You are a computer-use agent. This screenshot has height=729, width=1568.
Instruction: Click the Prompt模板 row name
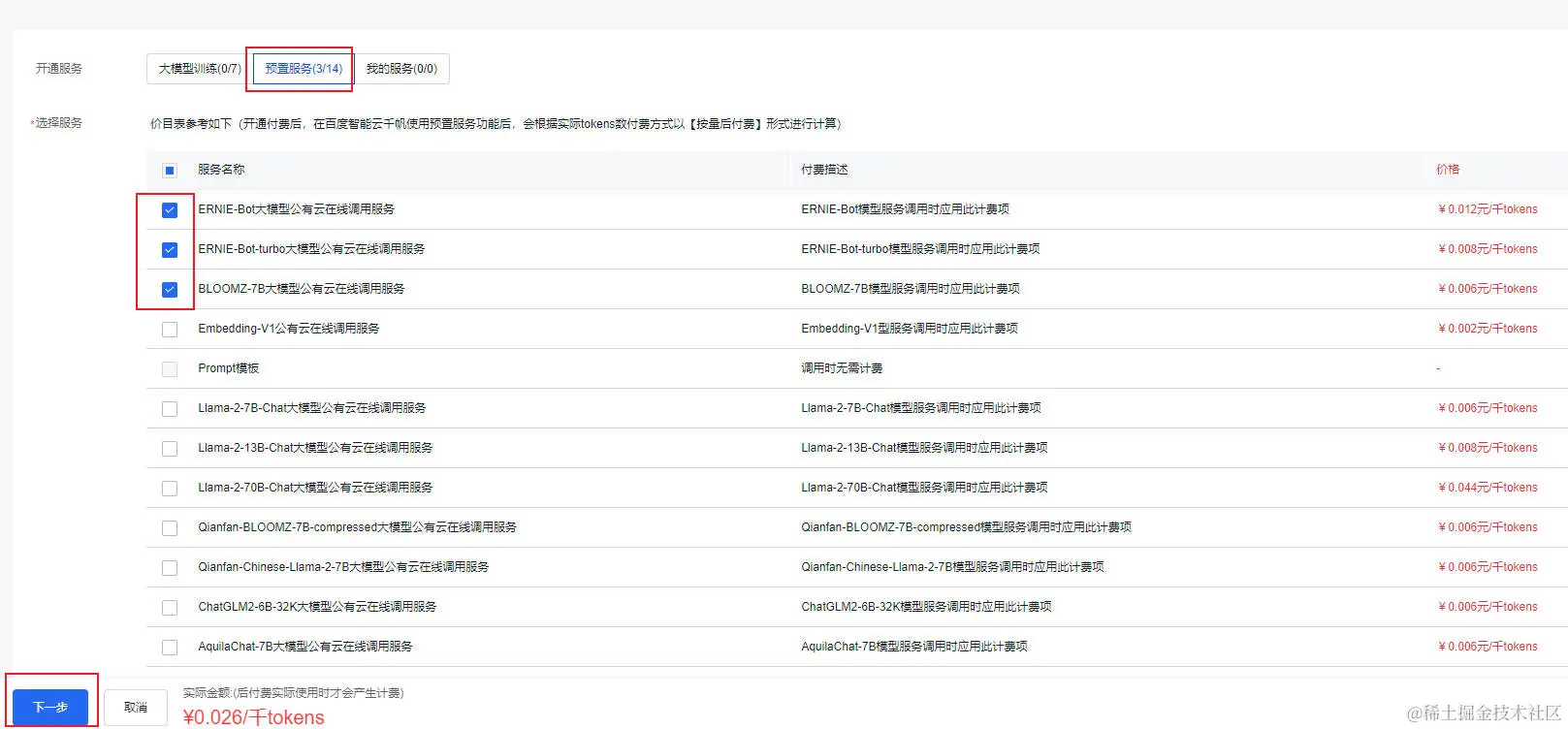coord(229,368)
